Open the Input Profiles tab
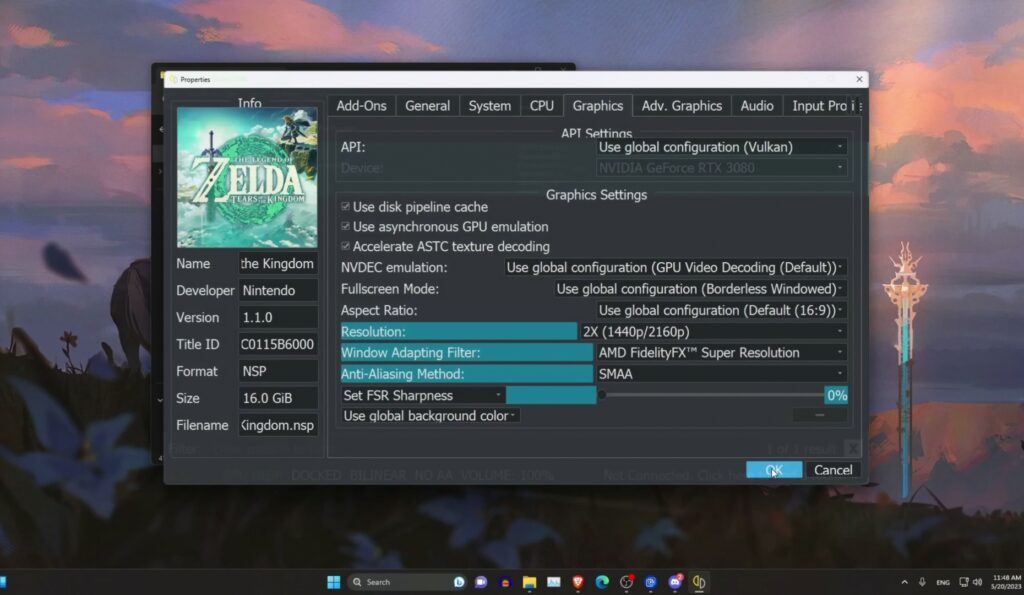 point(818,106)
